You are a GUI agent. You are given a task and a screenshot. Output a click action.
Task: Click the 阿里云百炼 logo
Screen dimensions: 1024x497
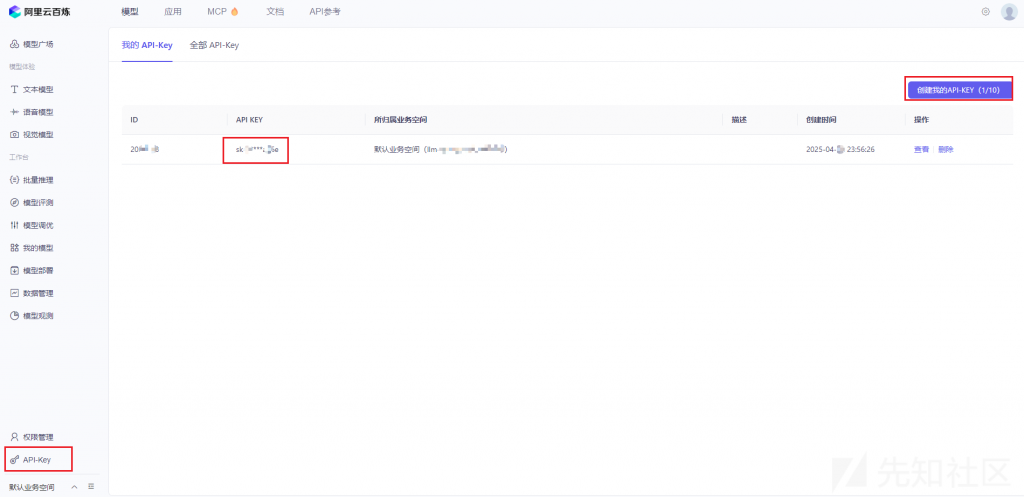point(39,12)
